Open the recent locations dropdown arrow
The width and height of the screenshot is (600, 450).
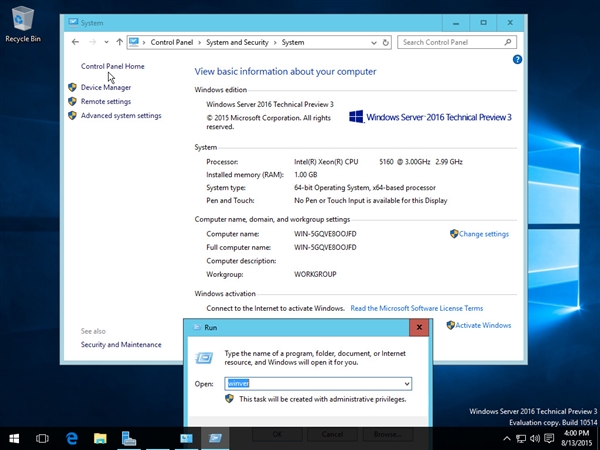pyautogui.click(x=106, y=42)
